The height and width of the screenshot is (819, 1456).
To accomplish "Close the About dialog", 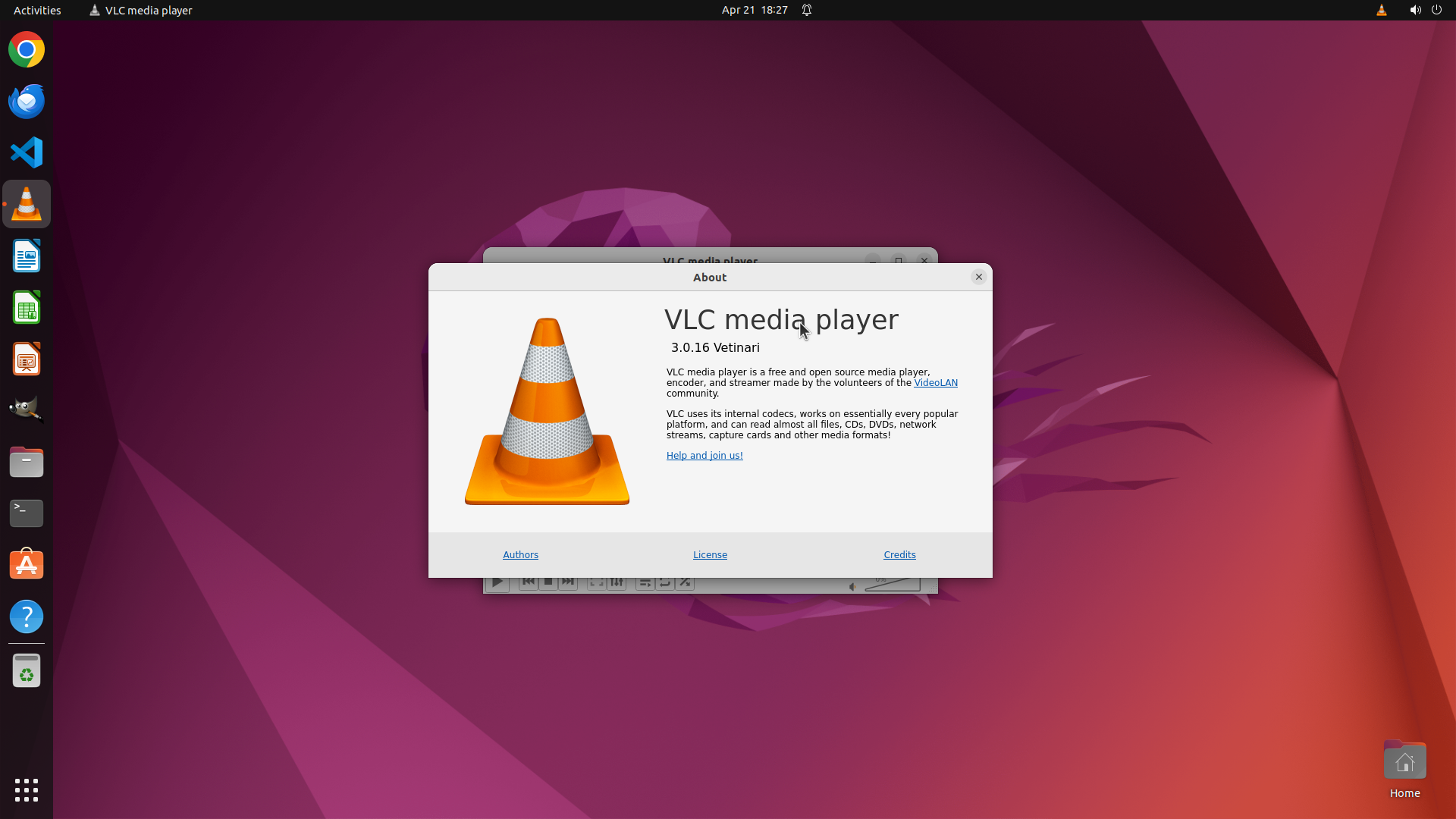I will [979, 277].
